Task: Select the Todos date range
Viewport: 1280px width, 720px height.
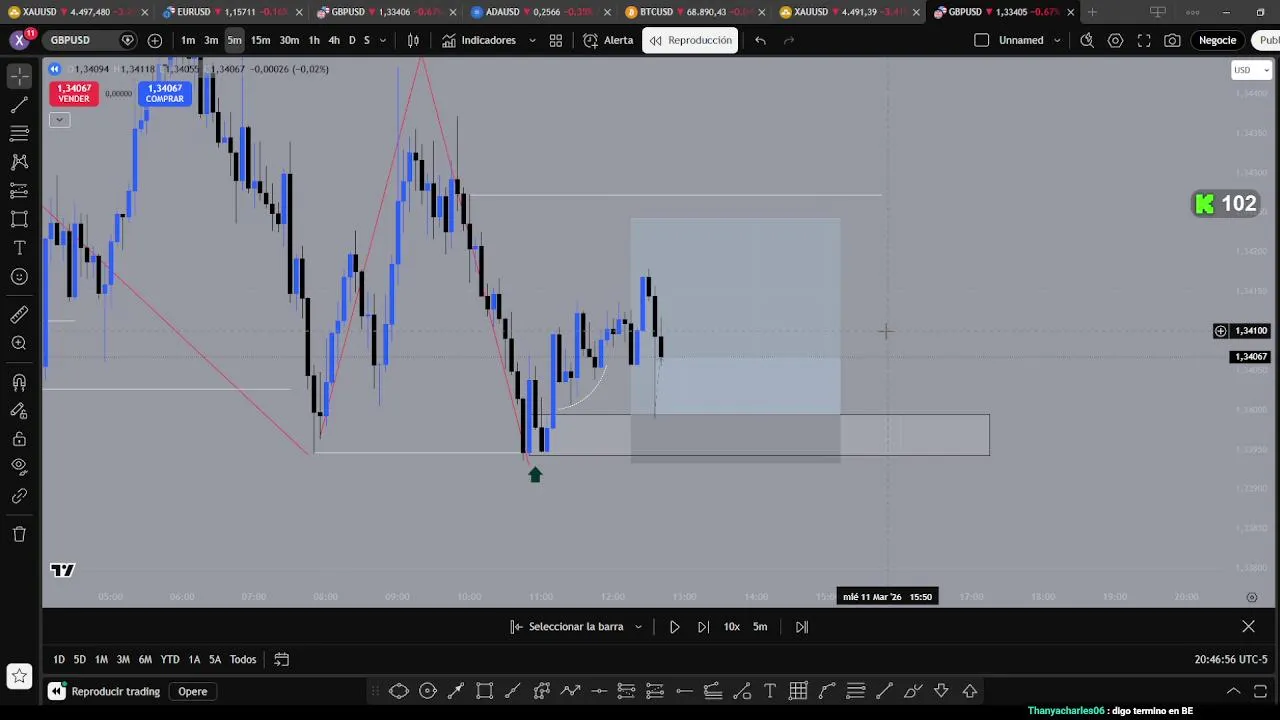Action: pyautogui.click(x=243, y=659)
